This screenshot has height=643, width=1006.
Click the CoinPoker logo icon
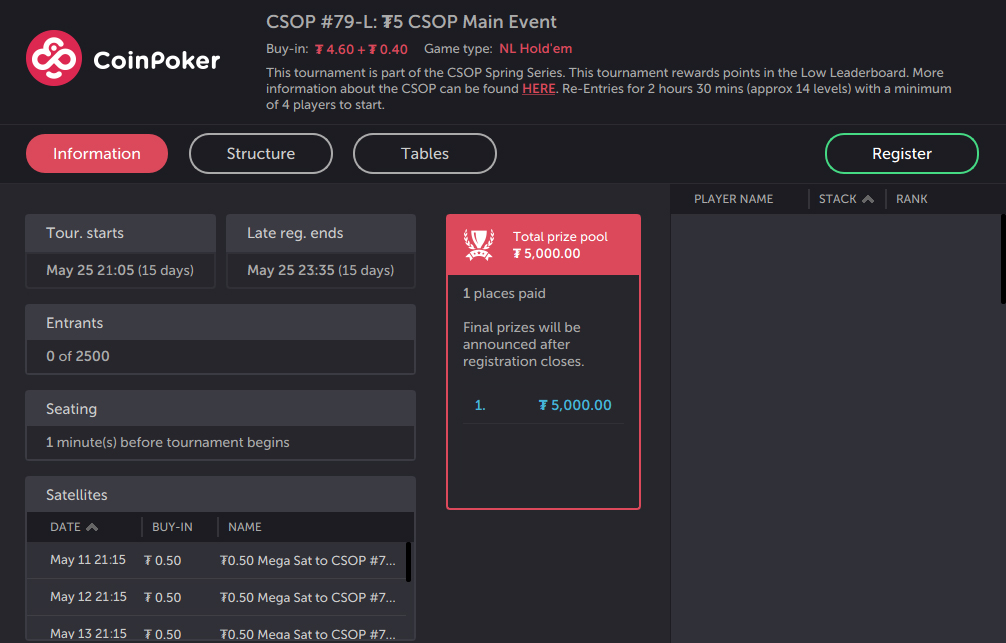click(54, 58)
